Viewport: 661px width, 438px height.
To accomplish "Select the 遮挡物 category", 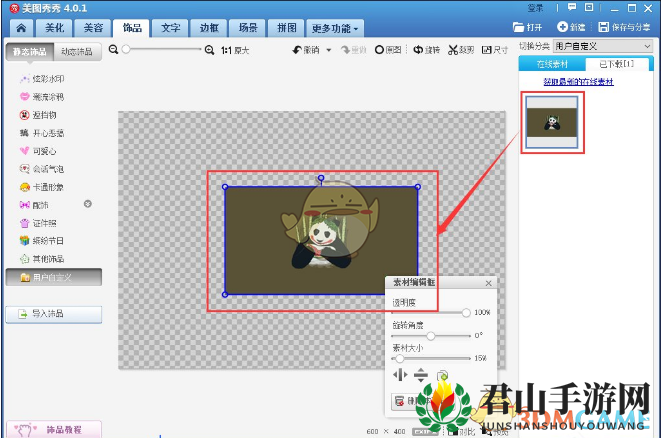I will pos(38,115).
